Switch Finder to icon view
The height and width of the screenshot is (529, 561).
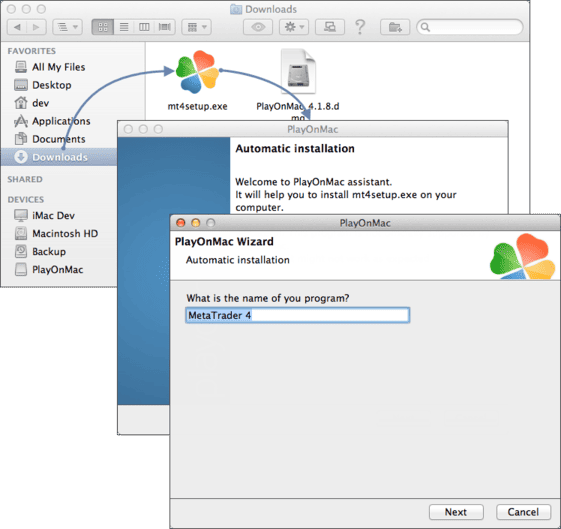coord(103,27)
